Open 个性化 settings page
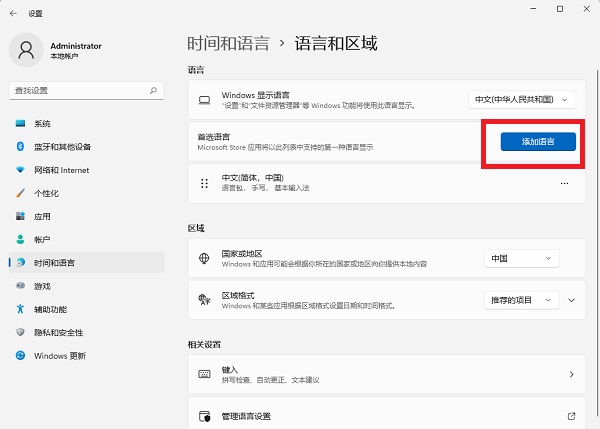The width and height of the screenshot is (600, 429). (46, 193)
